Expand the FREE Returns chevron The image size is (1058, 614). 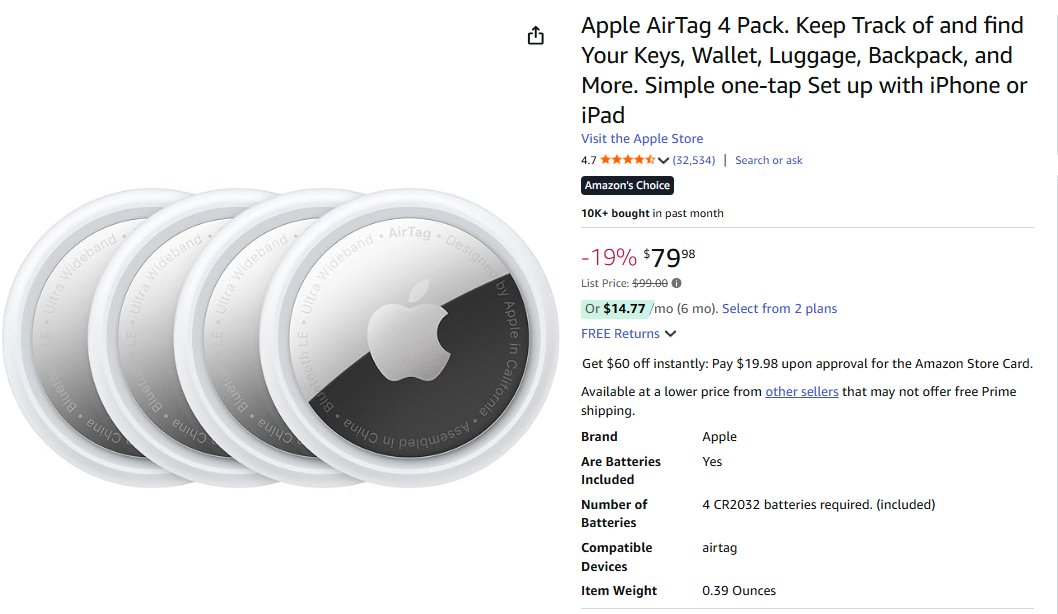tap(670, 334)
